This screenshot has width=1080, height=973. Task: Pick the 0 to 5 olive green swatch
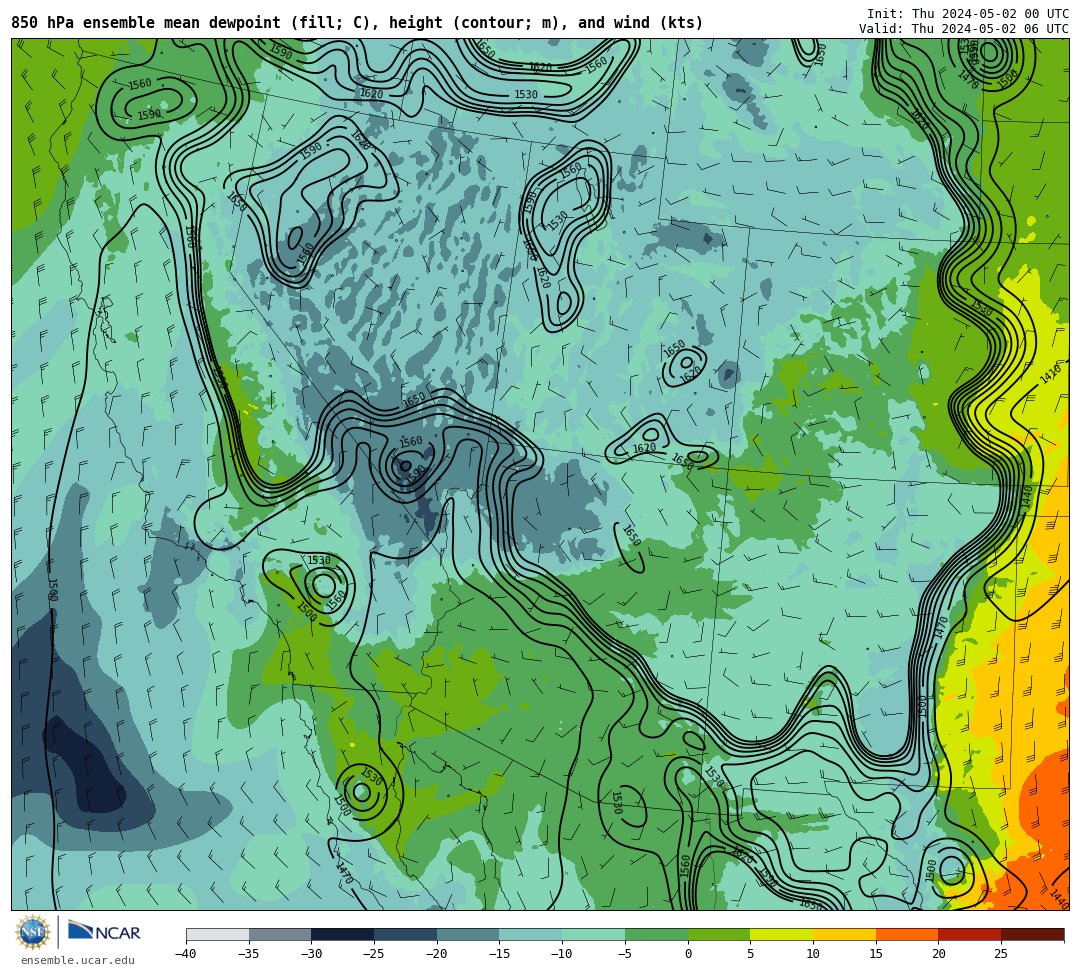(719, 934)
